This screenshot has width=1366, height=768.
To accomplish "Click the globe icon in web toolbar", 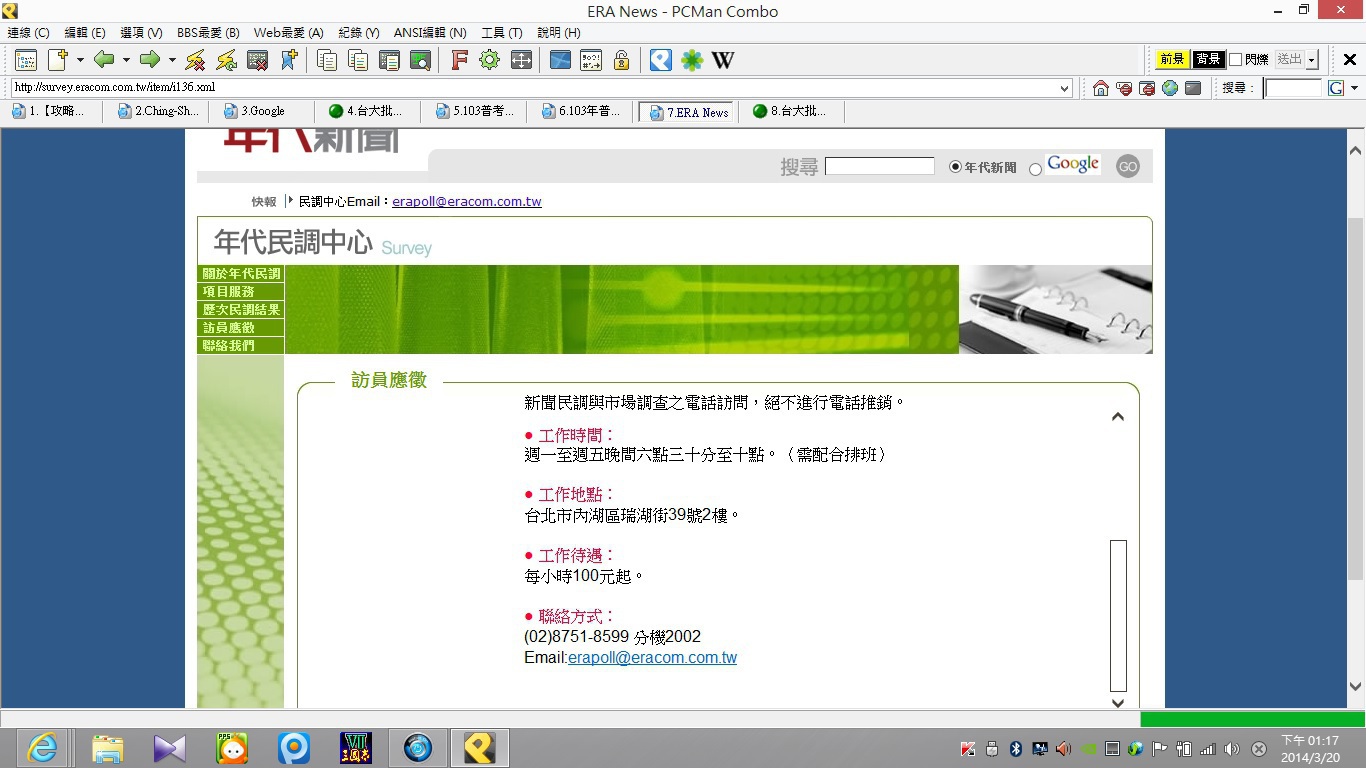I will 1170,88.
